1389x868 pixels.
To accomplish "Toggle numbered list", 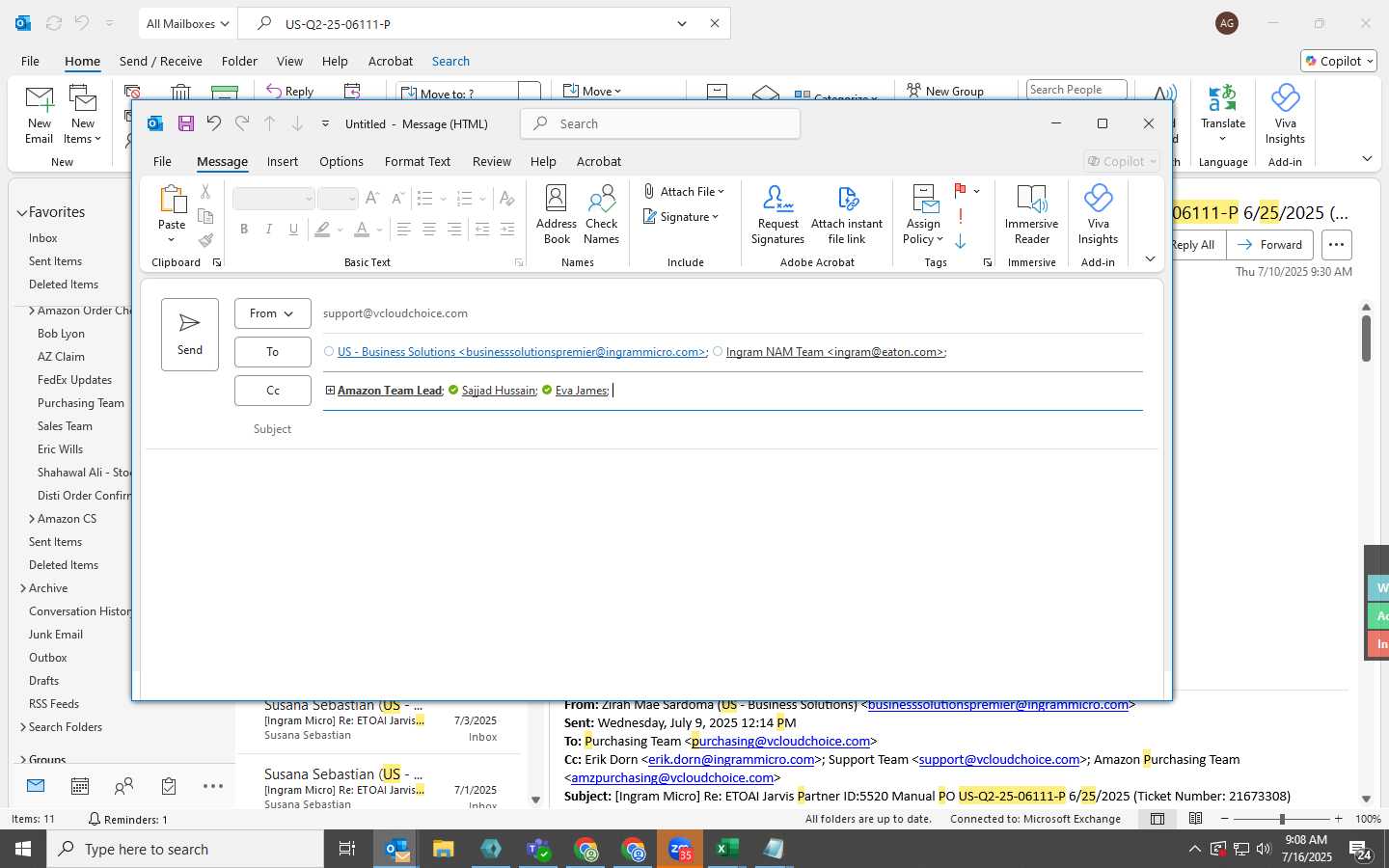I will point(465,199).
